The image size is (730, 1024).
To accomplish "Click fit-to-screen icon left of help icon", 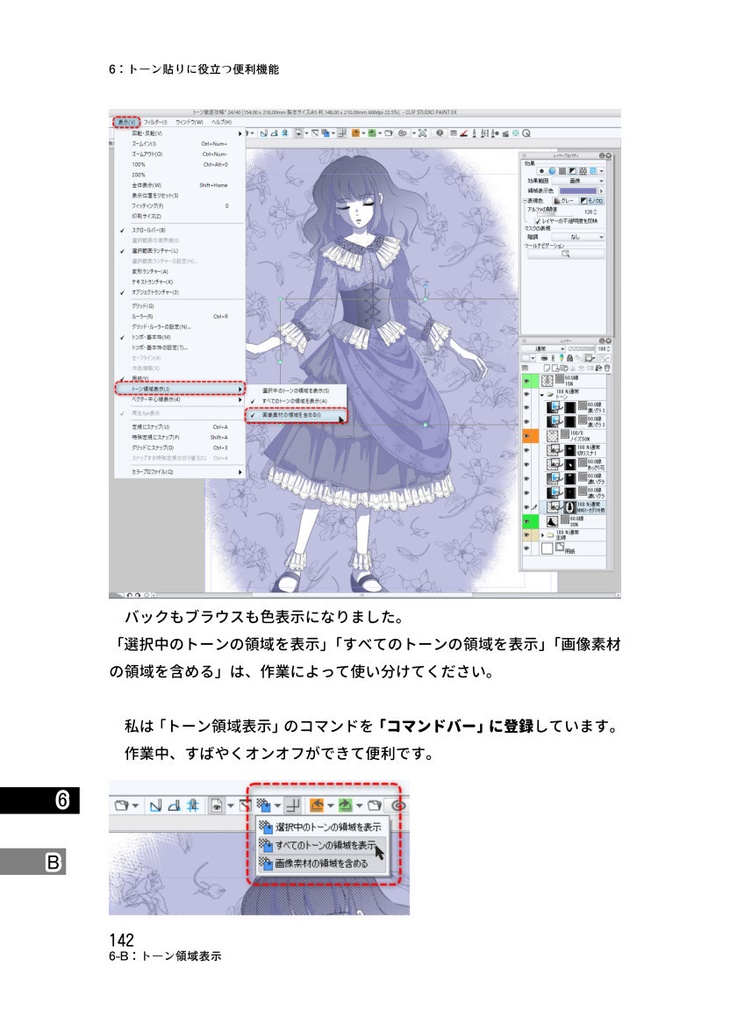I will tap(422, 133).
